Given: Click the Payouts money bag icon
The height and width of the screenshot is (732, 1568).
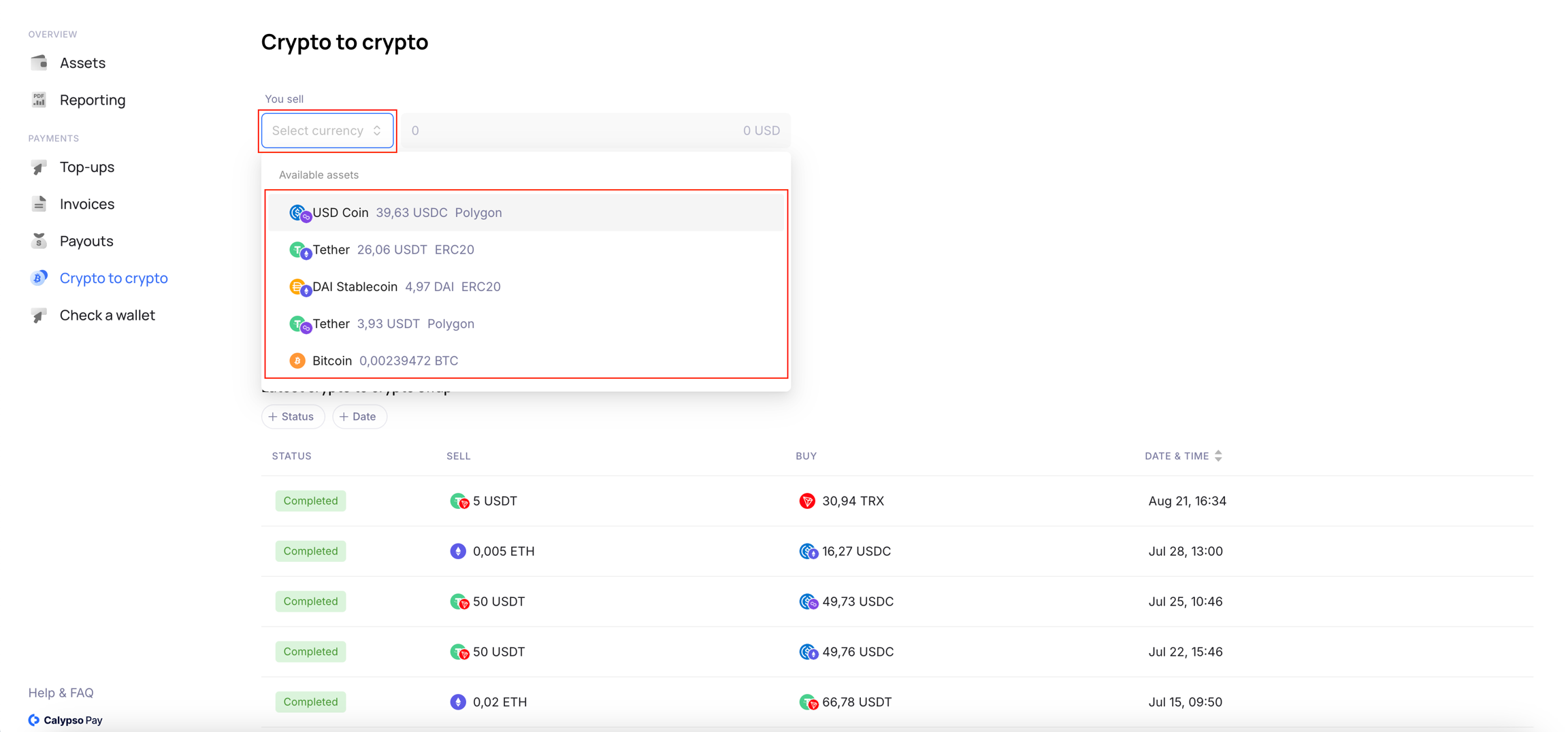Looking at the screenshot, I should point(39,241).
